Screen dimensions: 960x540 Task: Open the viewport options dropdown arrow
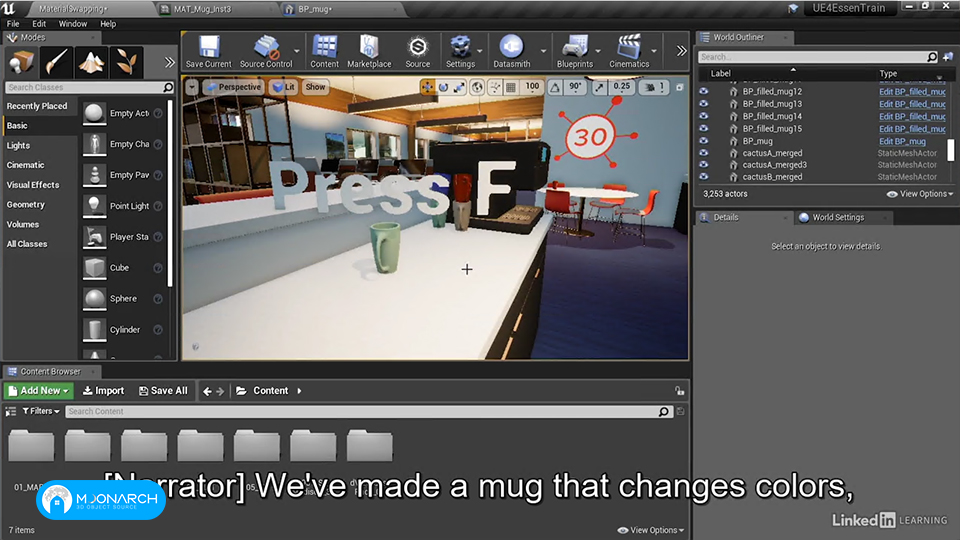coord(192,87)
